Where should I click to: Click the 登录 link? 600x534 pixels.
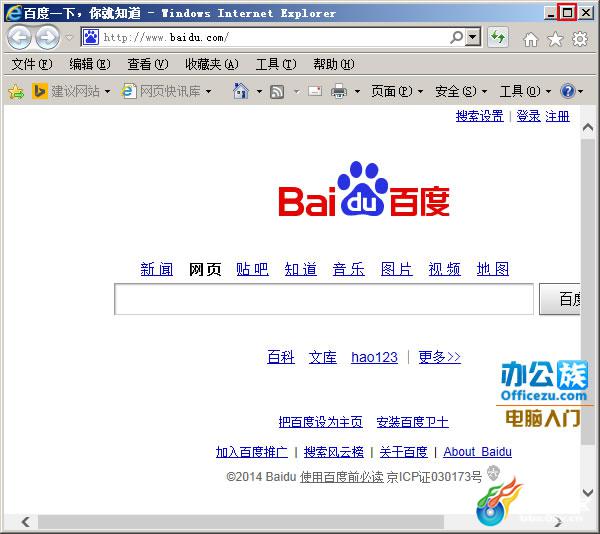click(x=528, y=116)
